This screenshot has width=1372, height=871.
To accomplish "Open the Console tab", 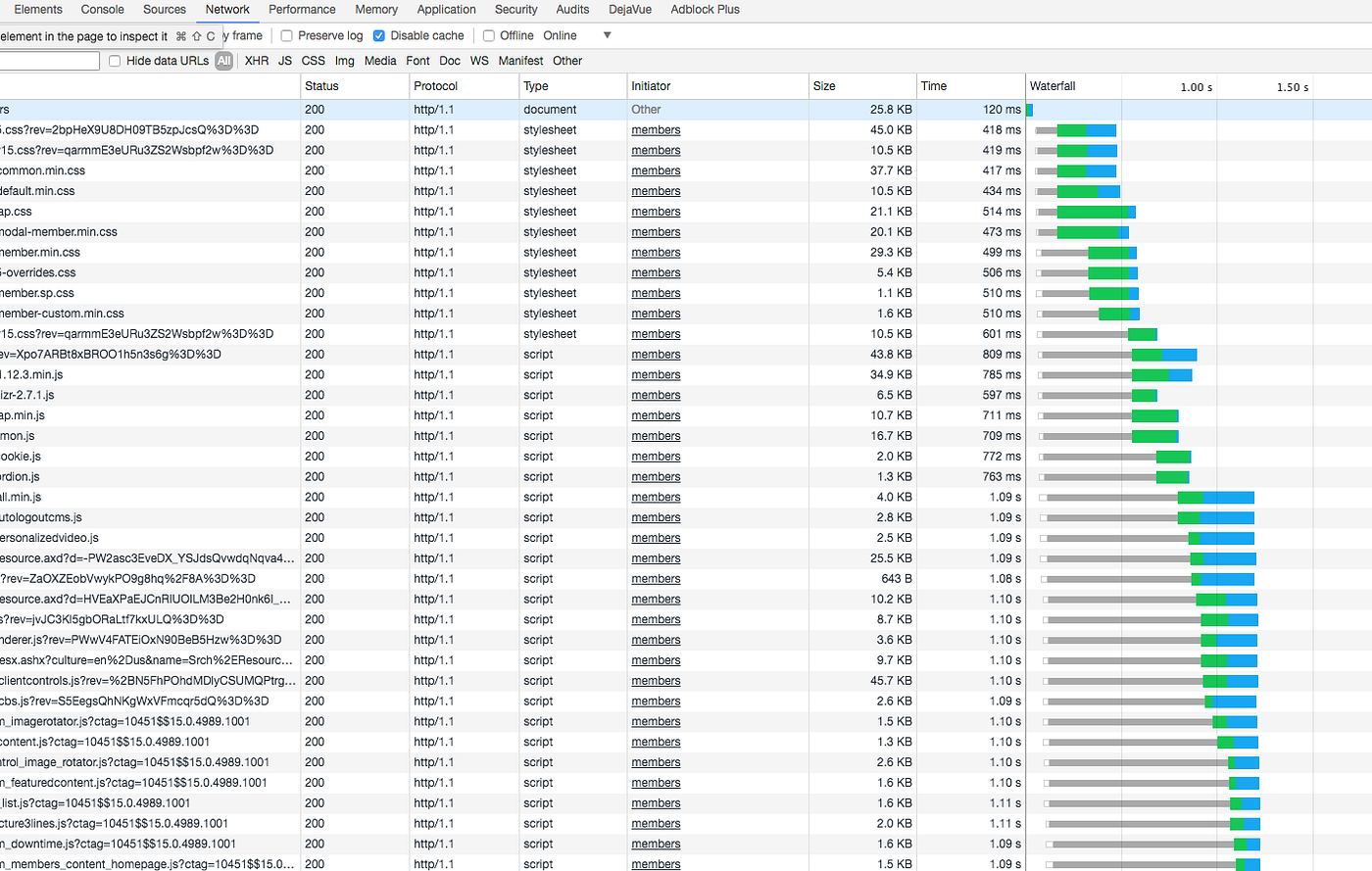I will coord(102,10).
